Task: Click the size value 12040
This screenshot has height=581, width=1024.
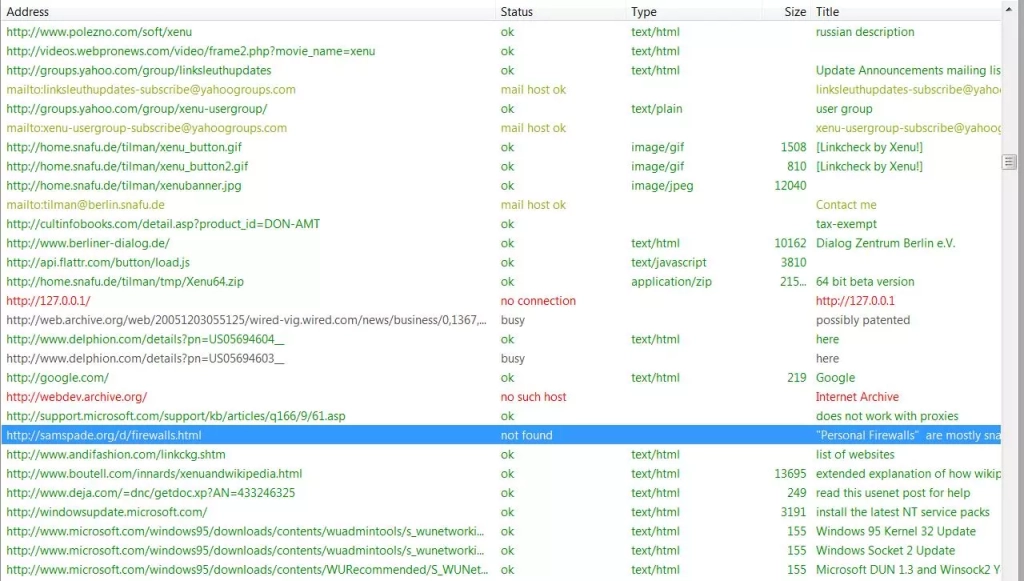Action: coord(790,186)
